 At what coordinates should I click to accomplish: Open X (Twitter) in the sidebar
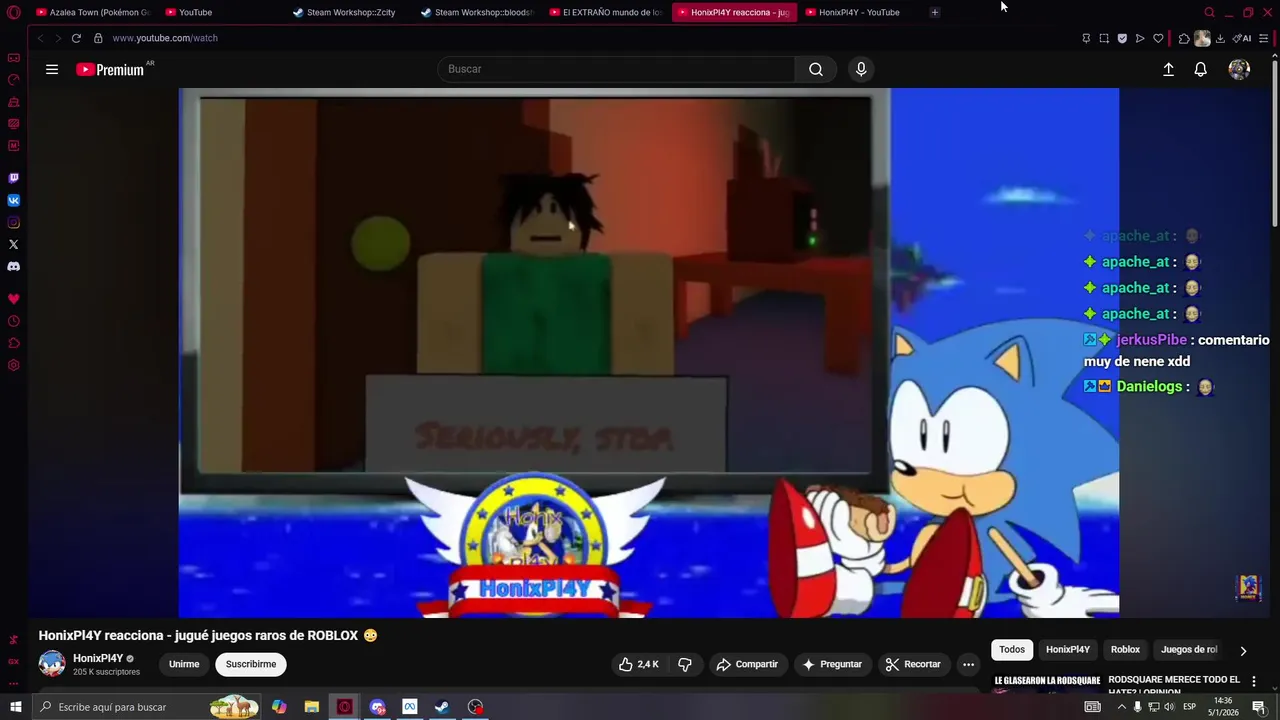13,244
